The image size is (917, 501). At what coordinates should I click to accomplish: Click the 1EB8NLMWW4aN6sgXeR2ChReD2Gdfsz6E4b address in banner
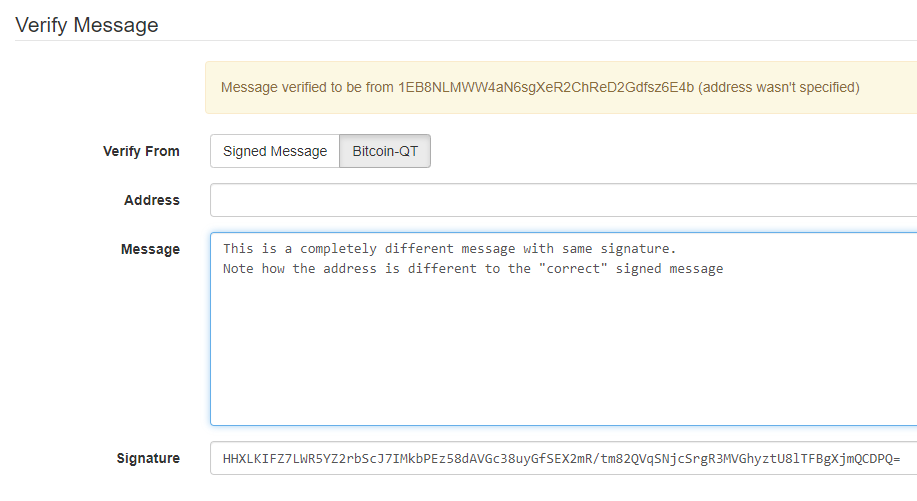pyautogui.click(x=546, y=88)
